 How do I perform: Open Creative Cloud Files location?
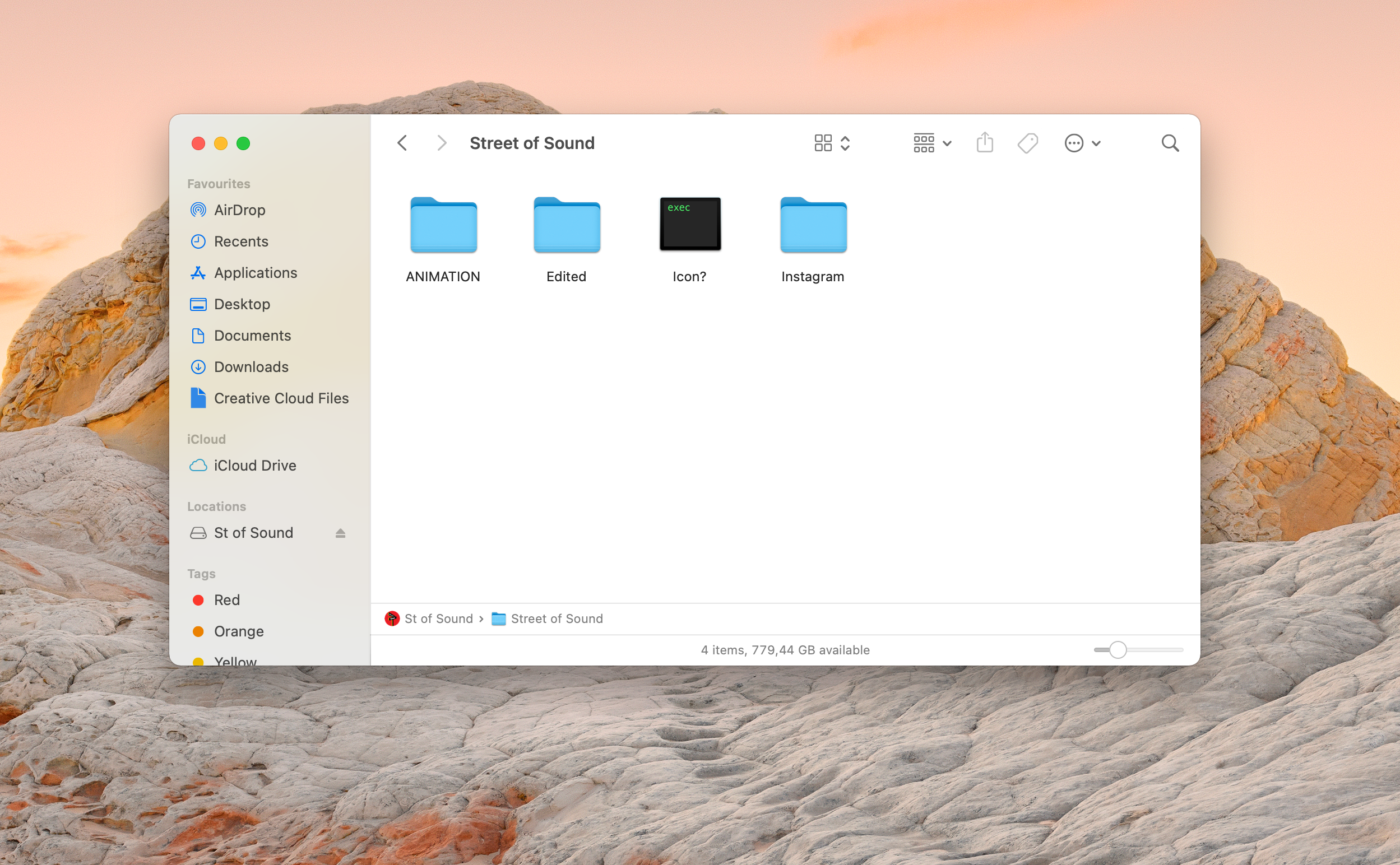tap(281, 398)
